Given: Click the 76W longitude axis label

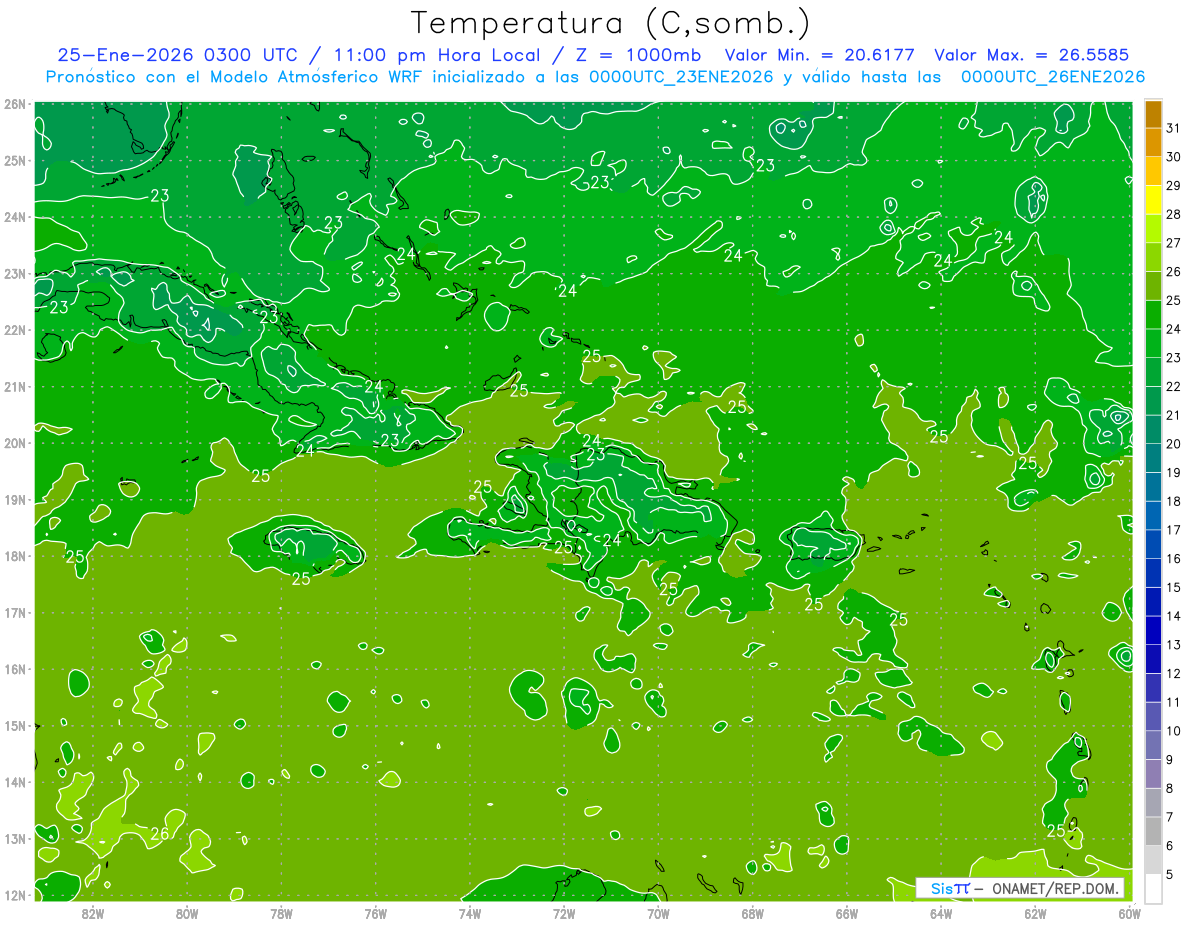Looking at the screenshot, I should pos(376,913).
